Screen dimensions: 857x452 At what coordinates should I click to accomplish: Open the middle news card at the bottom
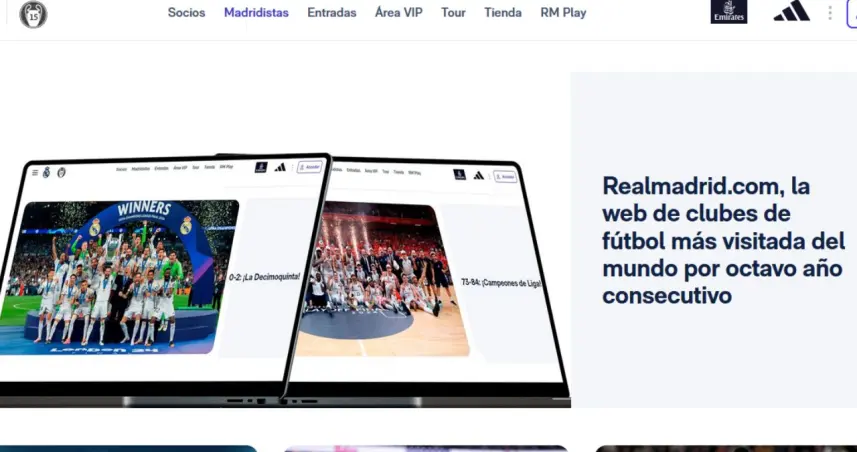coord(425,448)
